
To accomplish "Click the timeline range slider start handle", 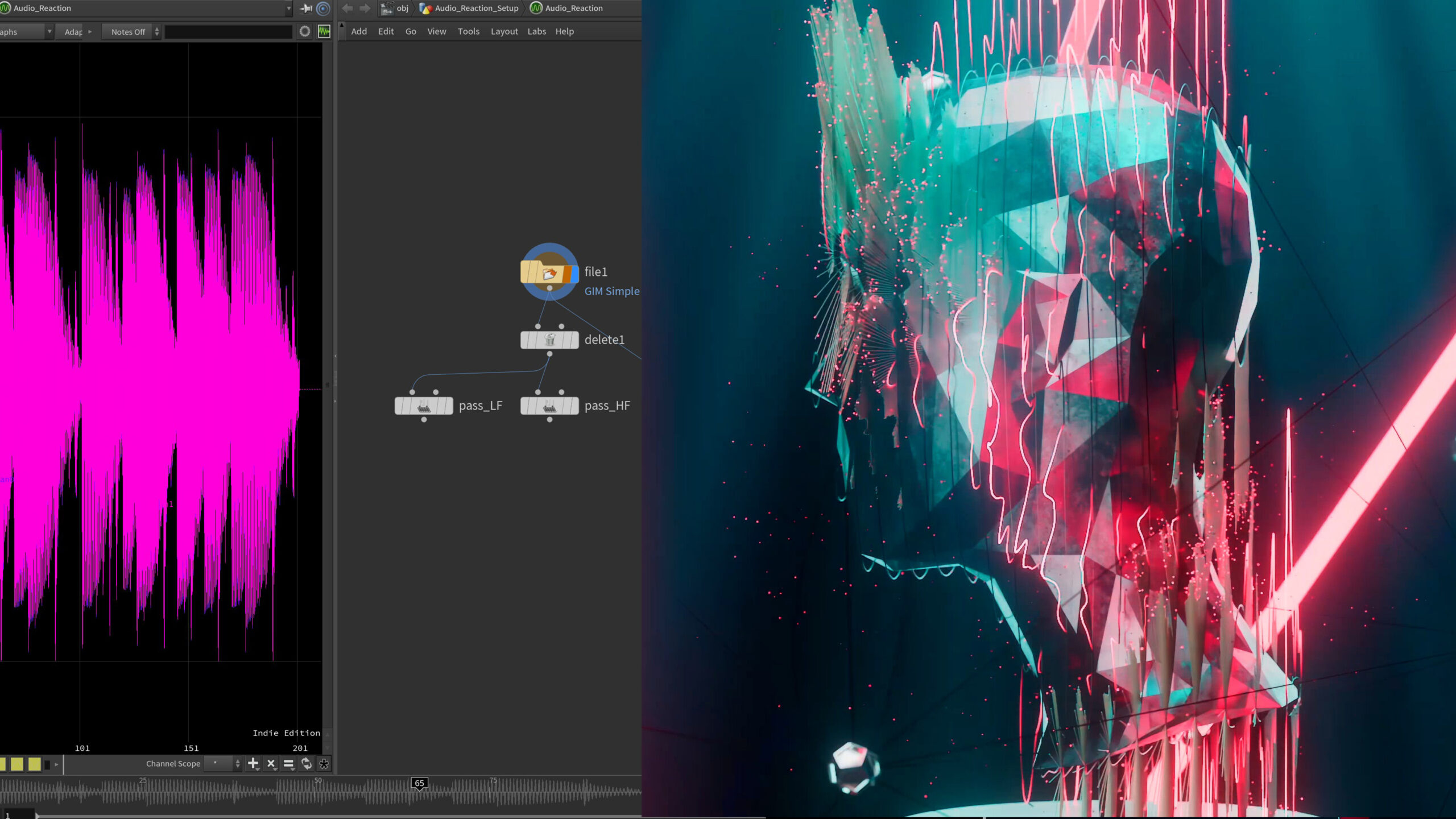I will (38, 816).
